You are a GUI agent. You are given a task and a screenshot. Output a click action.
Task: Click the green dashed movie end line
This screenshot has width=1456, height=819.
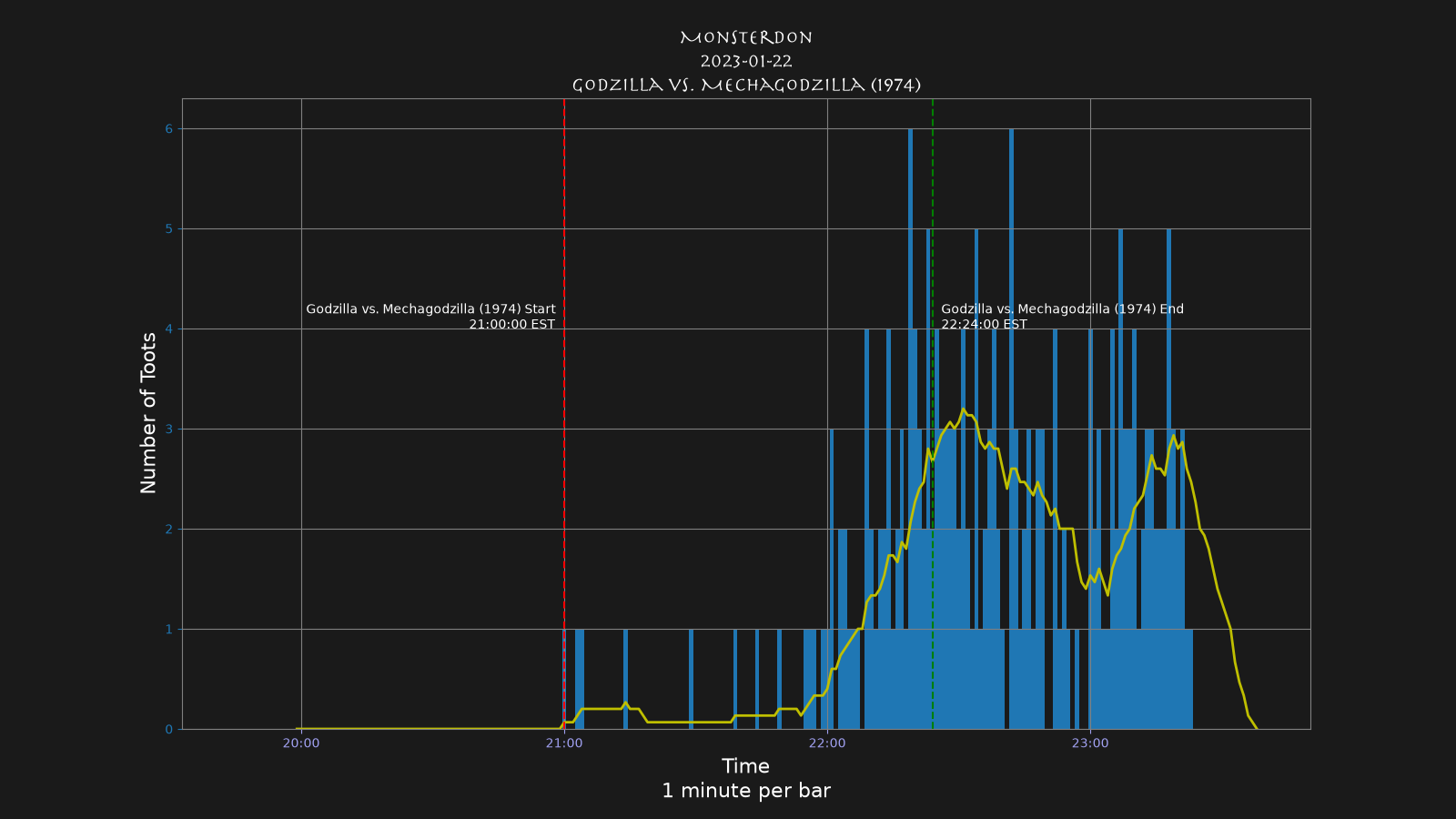(933, 414)
